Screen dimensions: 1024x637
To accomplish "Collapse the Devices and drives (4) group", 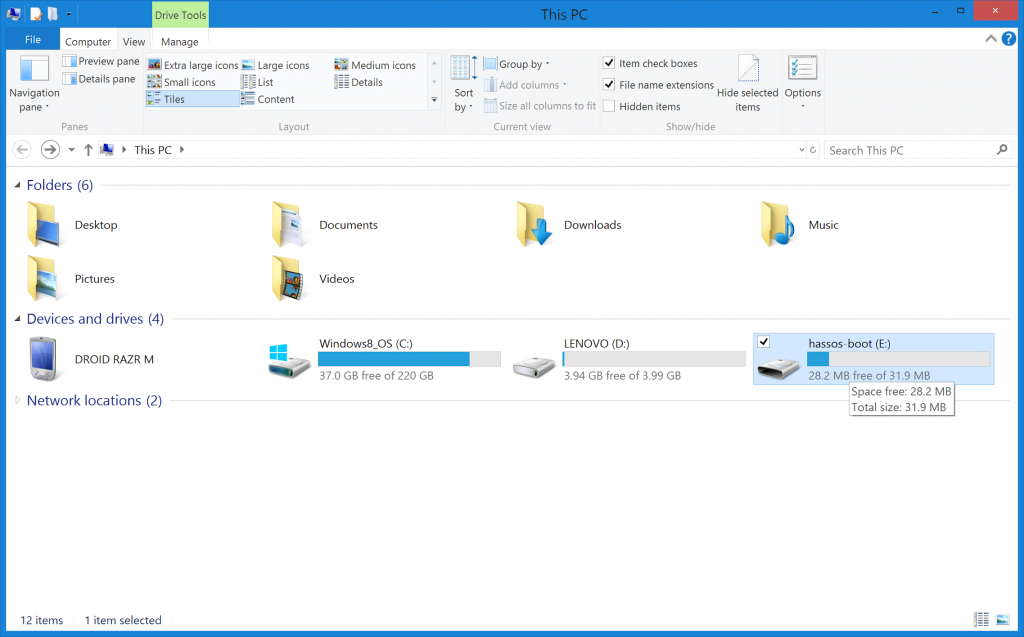I will 18,319.
